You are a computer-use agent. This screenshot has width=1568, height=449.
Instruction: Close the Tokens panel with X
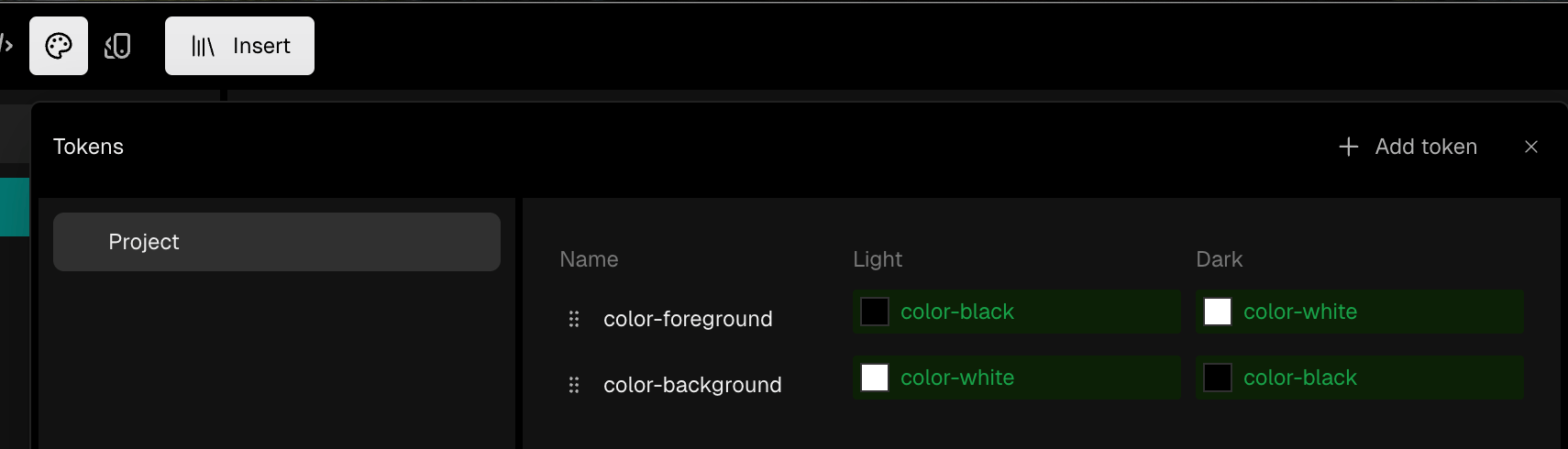coord(1530,147)
